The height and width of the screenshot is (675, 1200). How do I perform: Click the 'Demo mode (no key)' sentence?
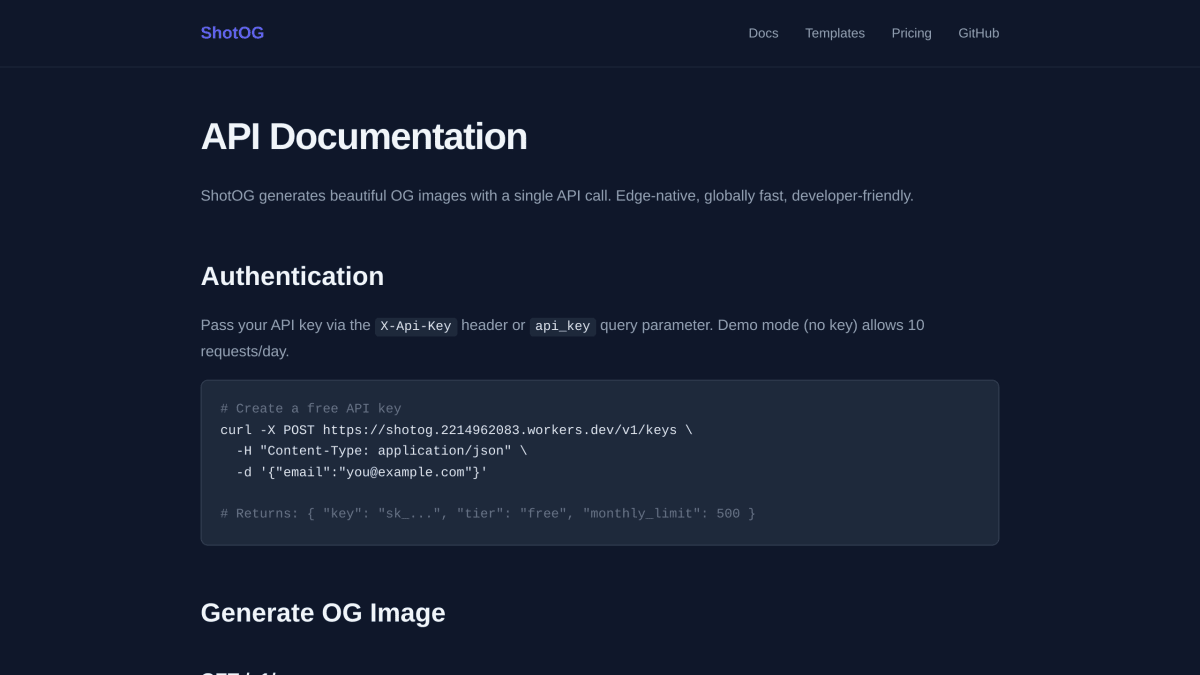click(x=562, y=338)
